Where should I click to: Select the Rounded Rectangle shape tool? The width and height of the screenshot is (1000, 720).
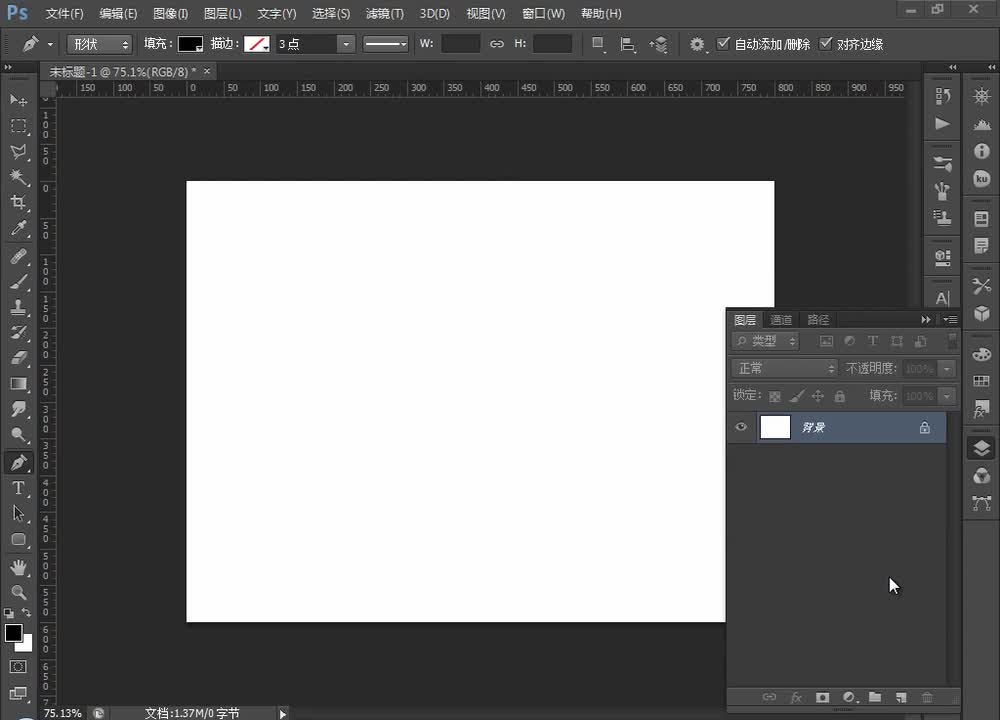click(18, 540)
